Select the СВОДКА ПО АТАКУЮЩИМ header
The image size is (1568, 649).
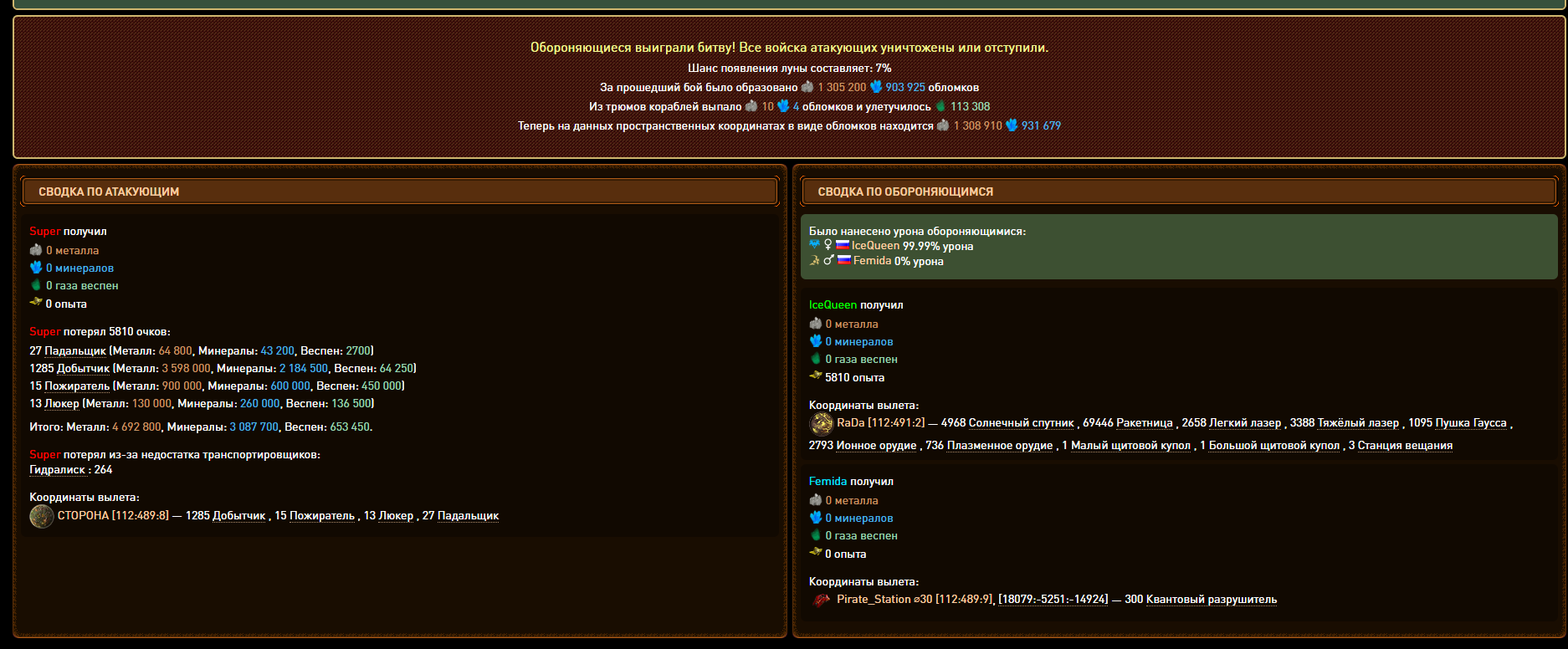pyautogui.click(x=109, y=192)
